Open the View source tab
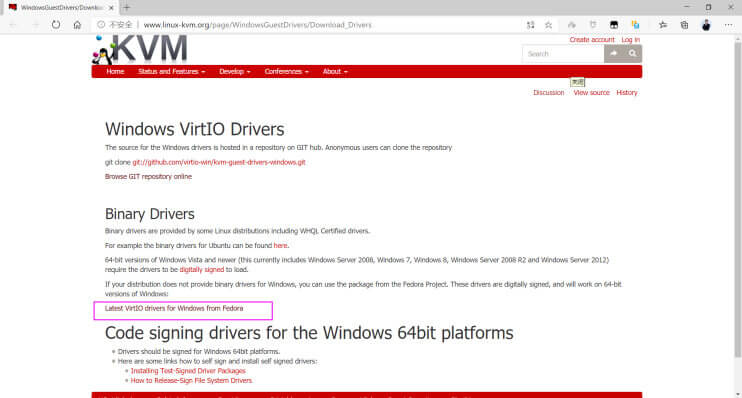The width and height of the screenshot is (742, 398). pos(592,93)
